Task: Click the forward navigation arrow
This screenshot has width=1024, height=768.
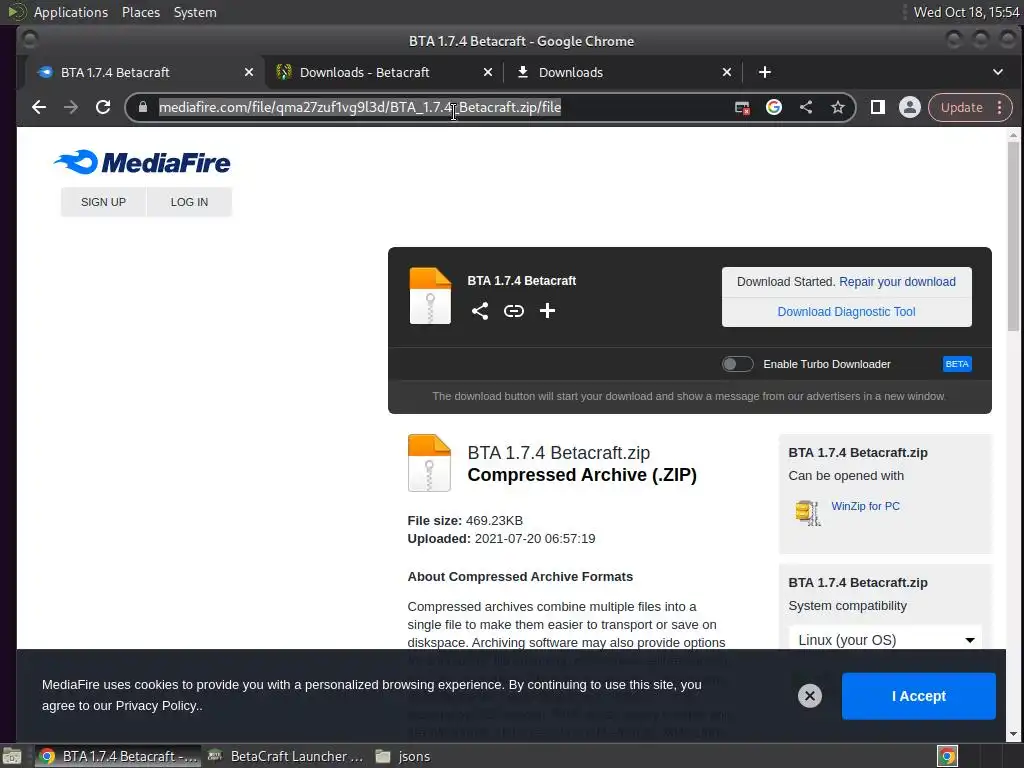Action: [71, 107]
